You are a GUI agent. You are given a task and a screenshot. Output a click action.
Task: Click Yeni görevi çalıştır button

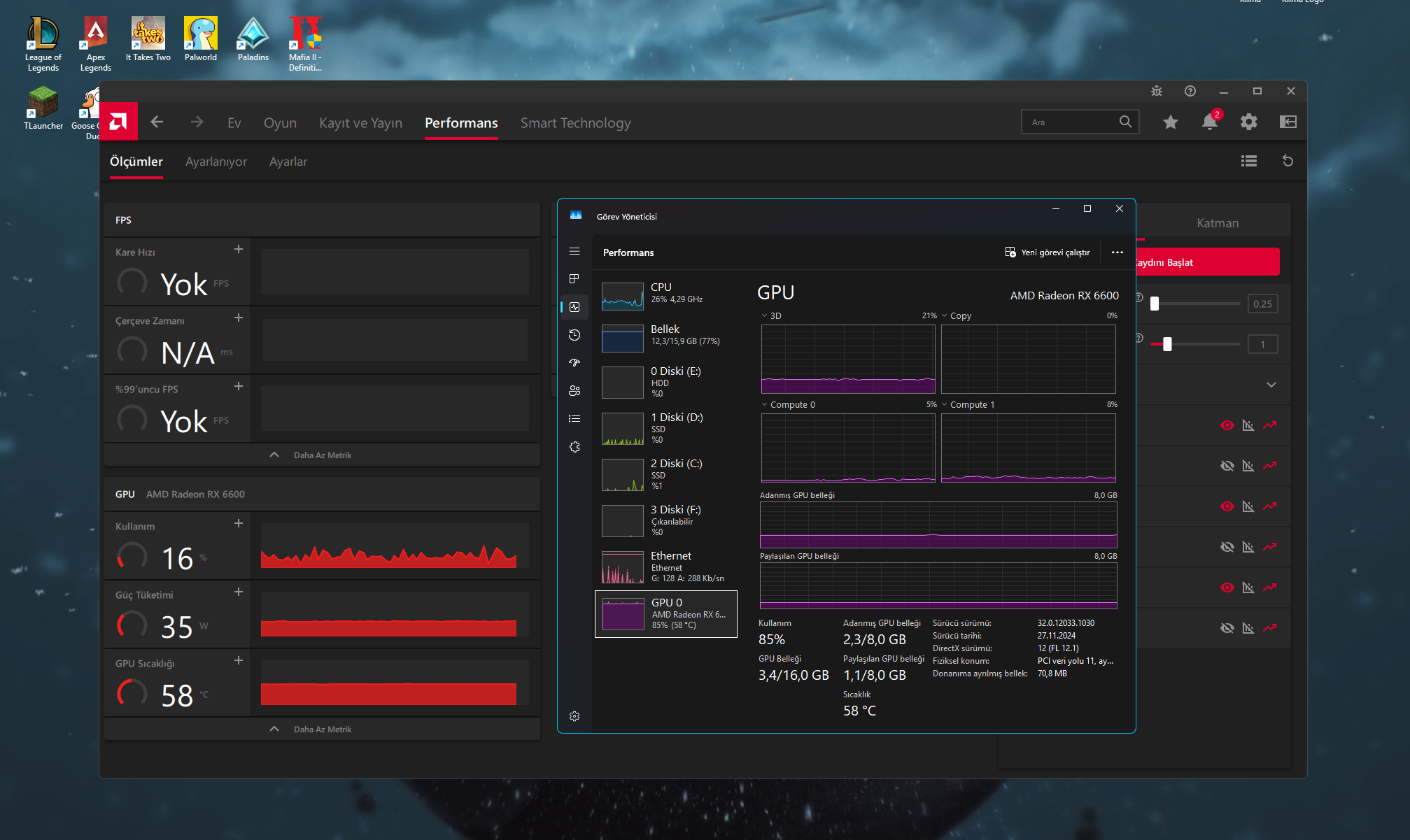click(1048, 252)
